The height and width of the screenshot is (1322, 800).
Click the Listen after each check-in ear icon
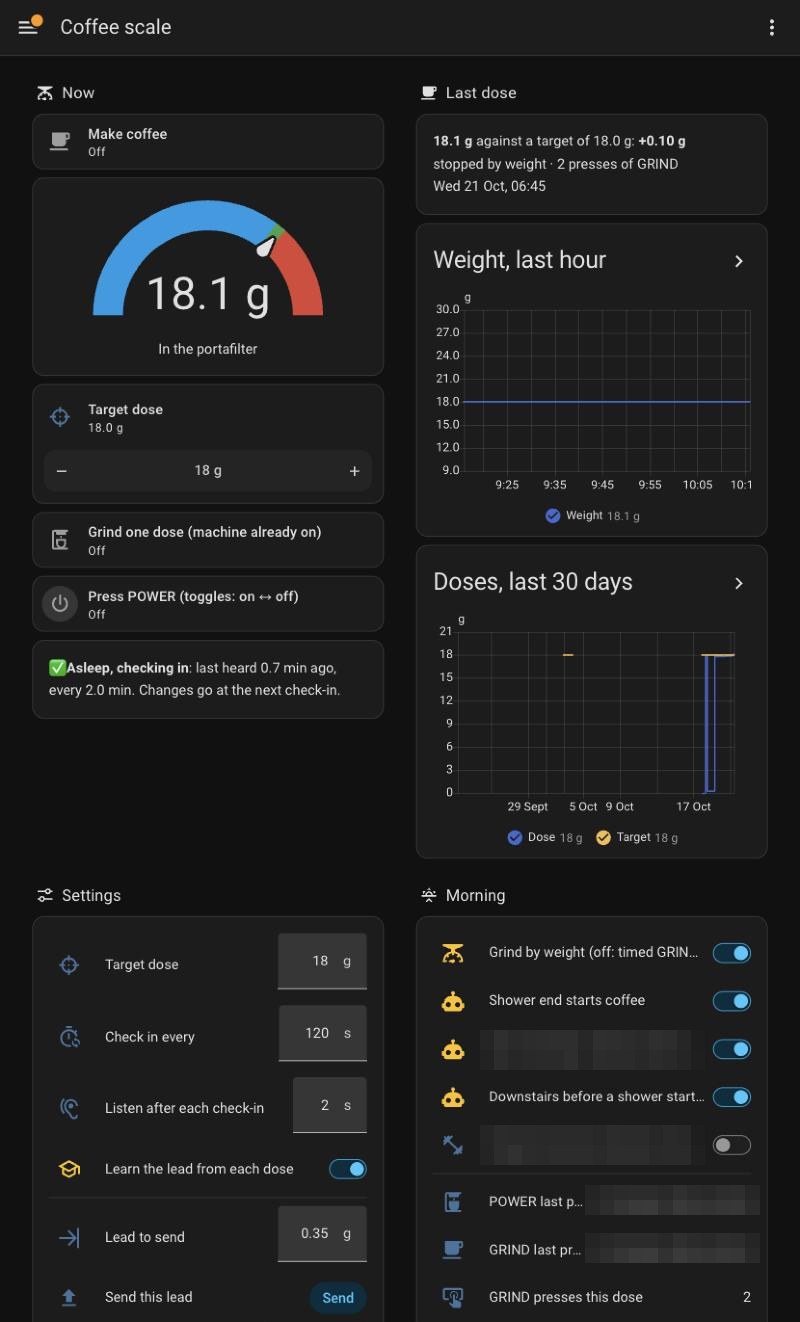click(69, 1108)
